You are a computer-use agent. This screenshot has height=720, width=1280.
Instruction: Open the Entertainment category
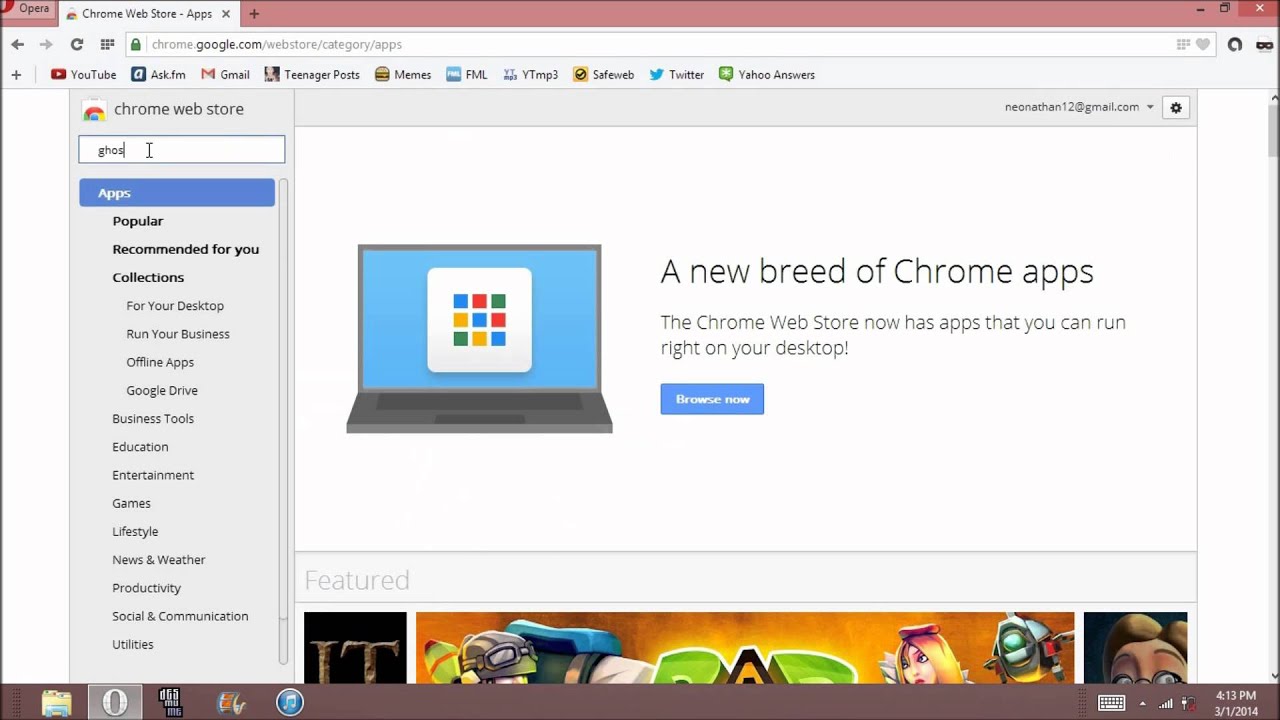click(153, 475)
